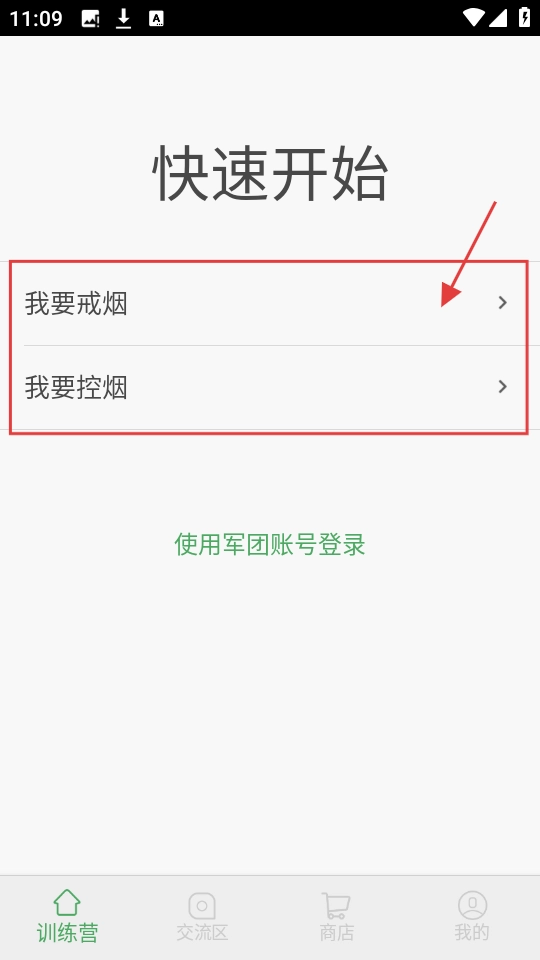Tap the 快速开始 heading

(270, 174)
